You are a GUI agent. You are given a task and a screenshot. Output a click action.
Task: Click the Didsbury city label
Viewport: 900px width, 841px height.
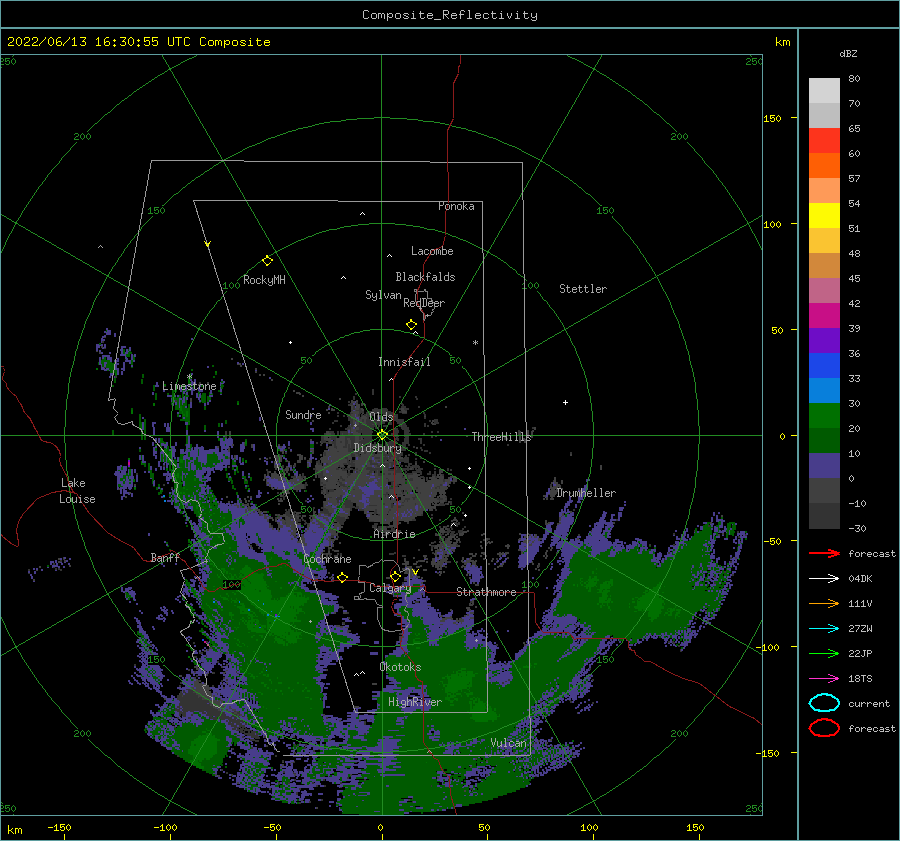[x=378, y=448]
